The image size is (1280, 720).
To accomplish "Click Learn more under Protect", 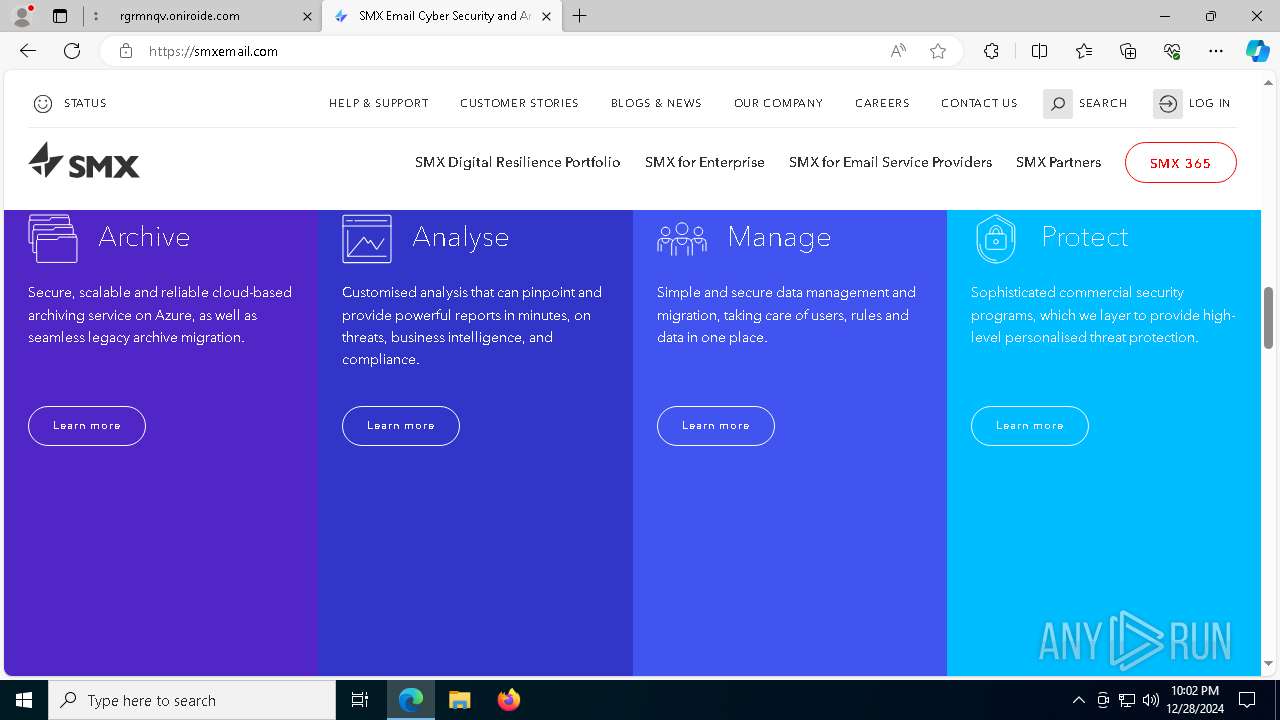I will [1030, 426].
